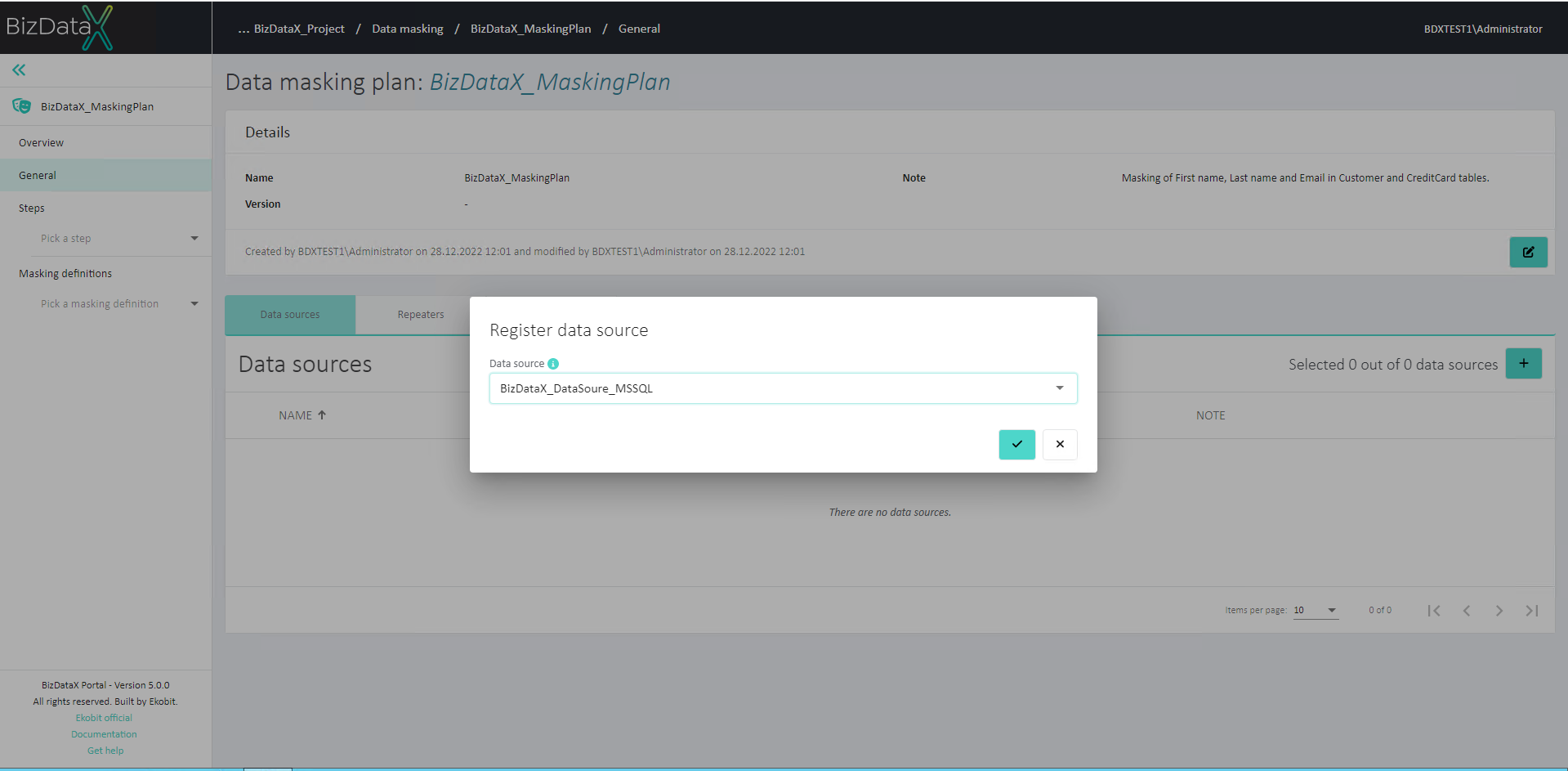Sort by the NAME column ascending arrow

[x=322, y=415]
